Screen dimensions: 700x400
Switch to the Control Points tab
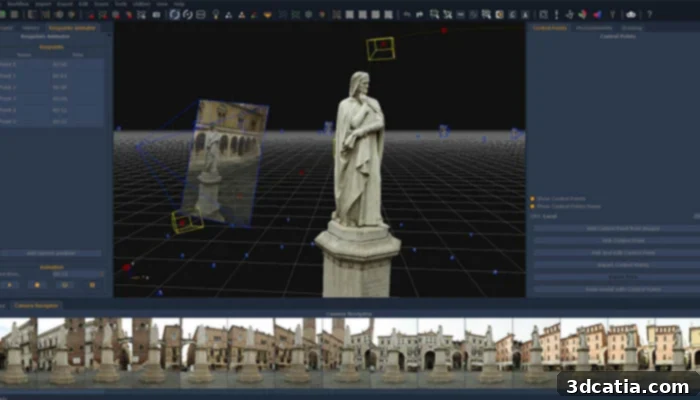point(550,28)
